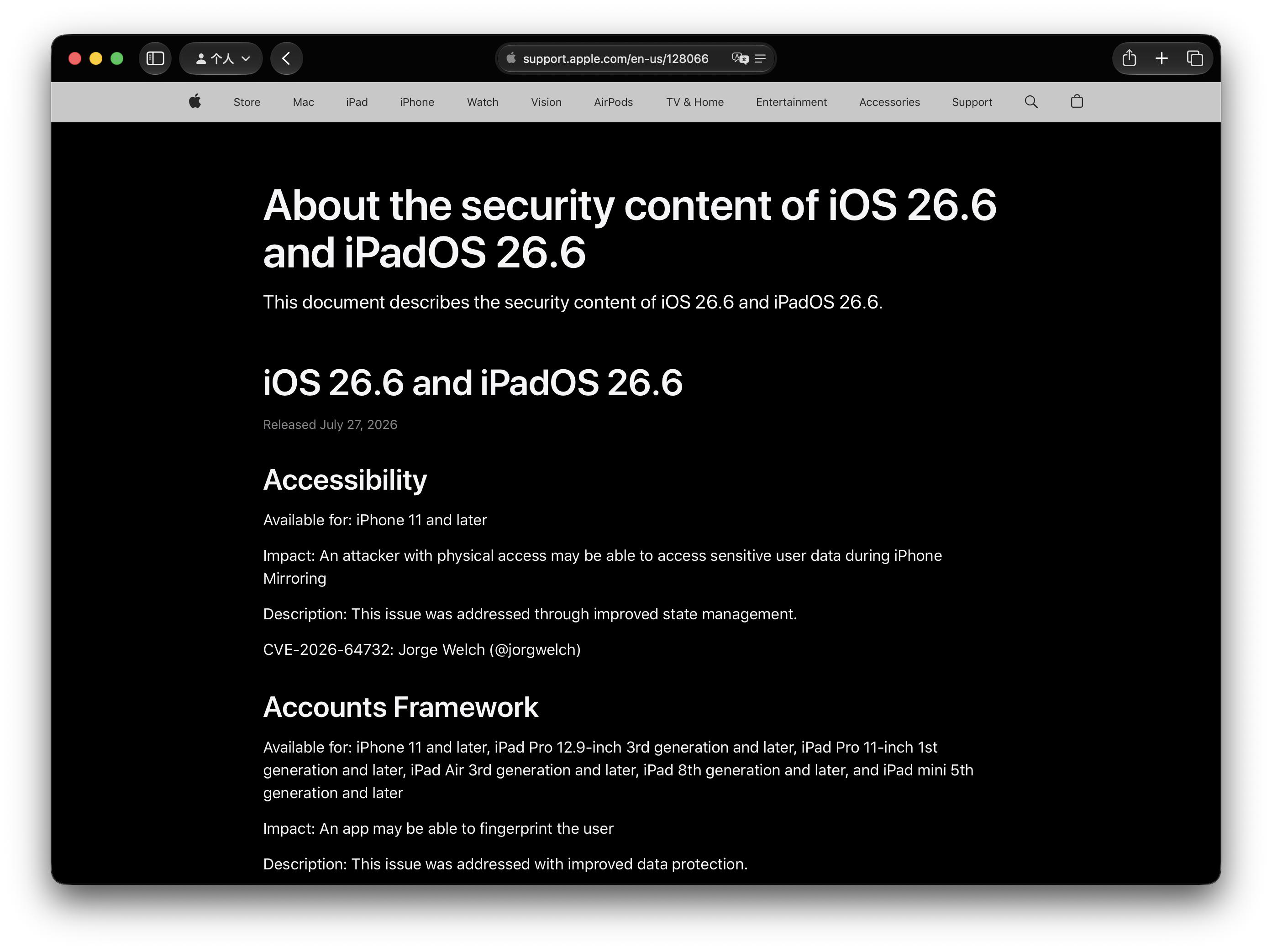Select the Store menu item
This screenshot has width=1272, height=952.
pyautogui.click(x=247, y=102)
